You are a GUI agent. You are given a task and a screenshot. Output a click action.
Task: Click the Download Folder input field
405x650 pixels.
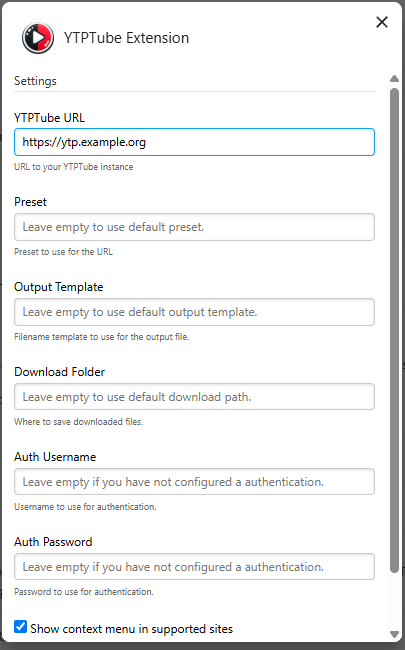(194, 397)
